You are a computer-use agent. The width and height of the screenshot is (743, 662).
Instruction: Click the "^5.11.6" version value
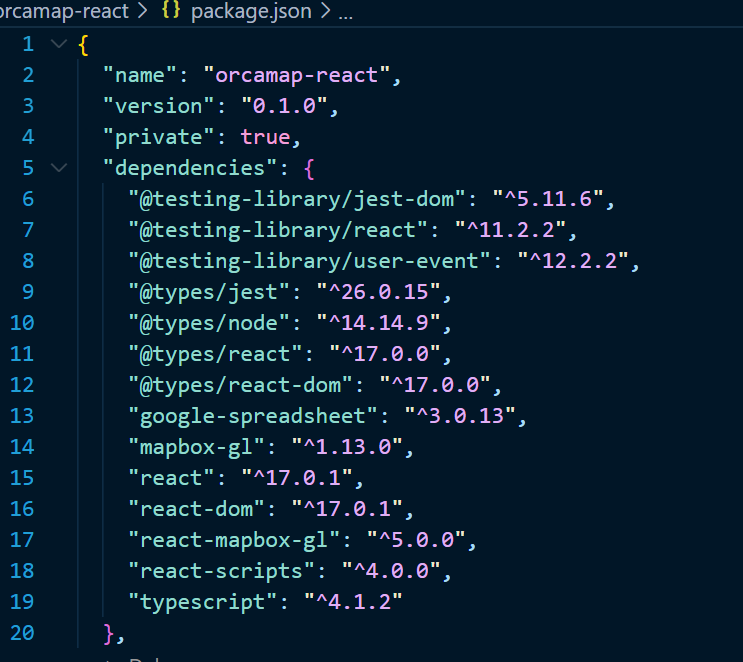548,199
